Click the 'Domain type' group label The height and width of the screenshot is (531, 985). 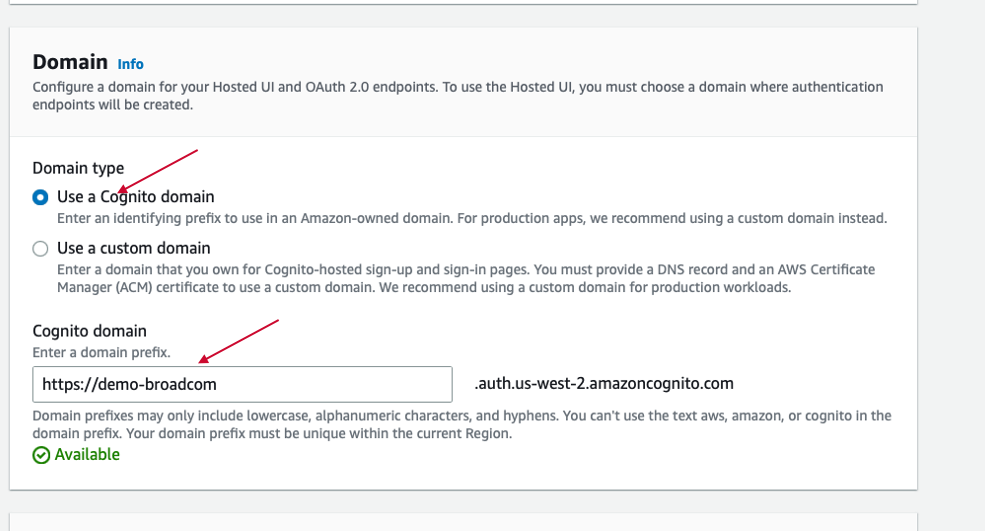click(78, 168)
